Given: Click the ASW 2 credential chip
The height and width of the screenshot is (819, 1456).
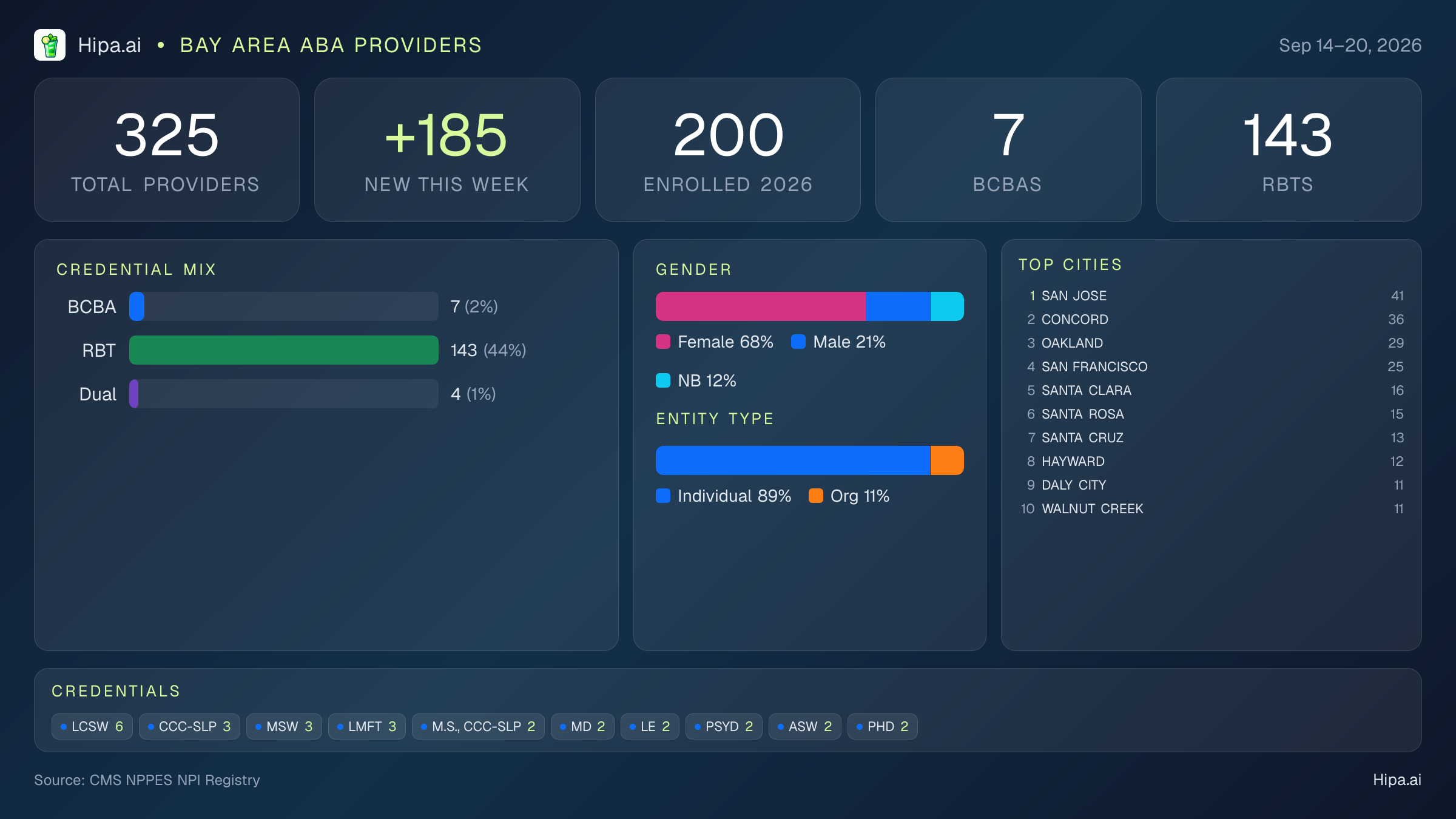Looking at the screenshot, I should pos(804,726).
